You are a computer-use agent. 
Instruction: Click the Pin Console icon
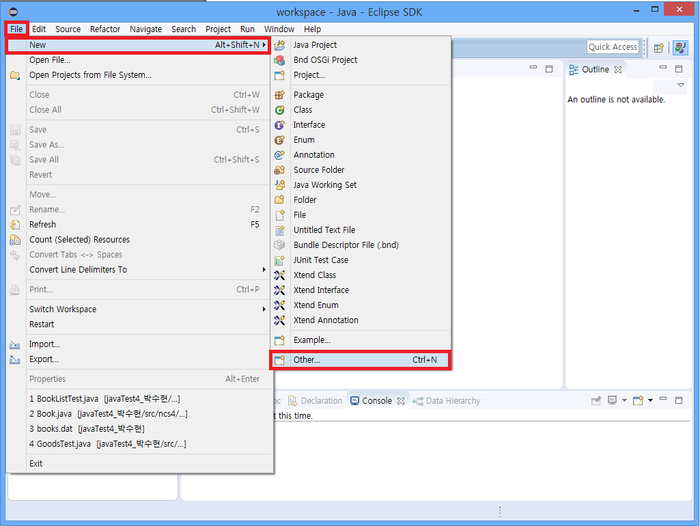tap(596, 401)
